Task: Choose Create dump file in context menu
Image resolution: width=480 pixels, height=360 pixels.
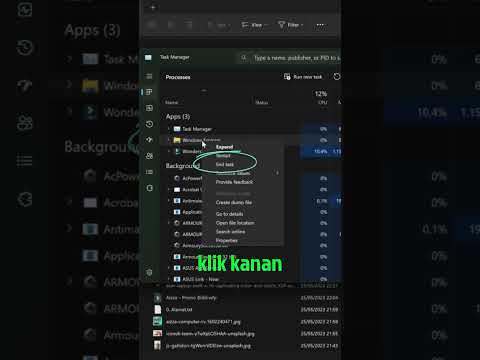Action: pos(234,202)
